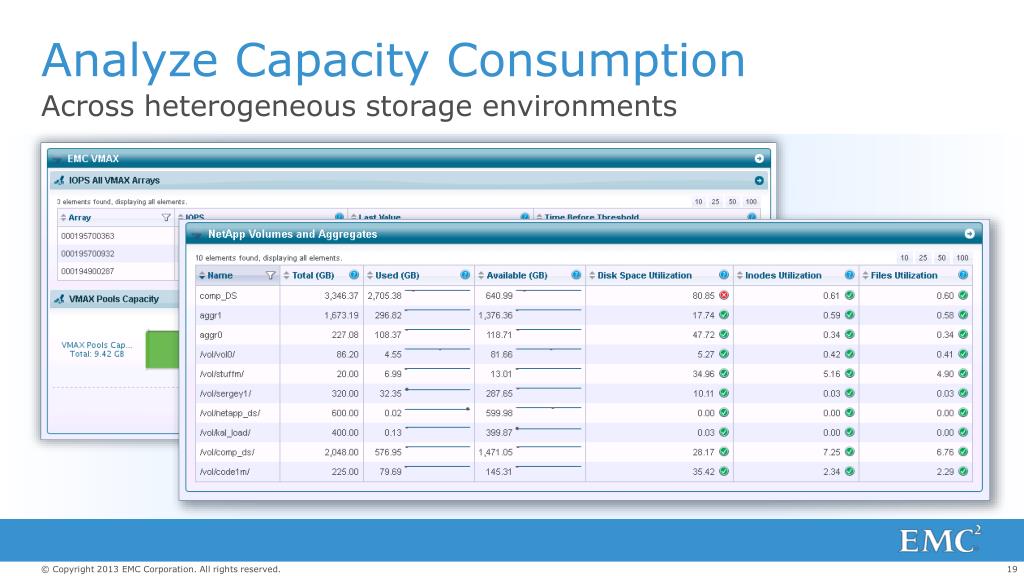
Task: Click /vol/code1m/ disk space status icon
Action: [x=724, y=472]
